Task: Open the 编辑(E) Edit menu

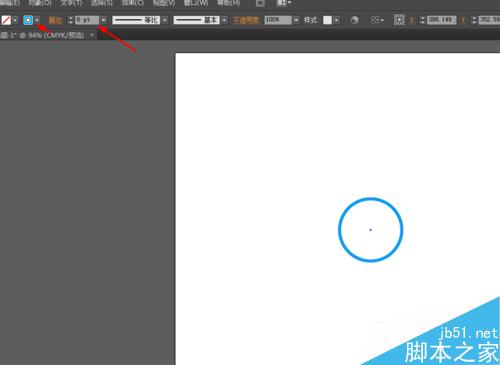Action: point(10,3)
